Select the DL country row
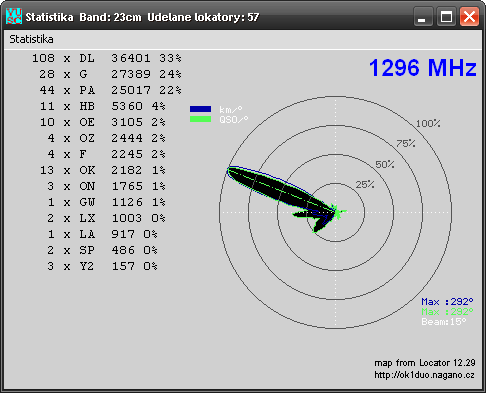 point(107,58)
